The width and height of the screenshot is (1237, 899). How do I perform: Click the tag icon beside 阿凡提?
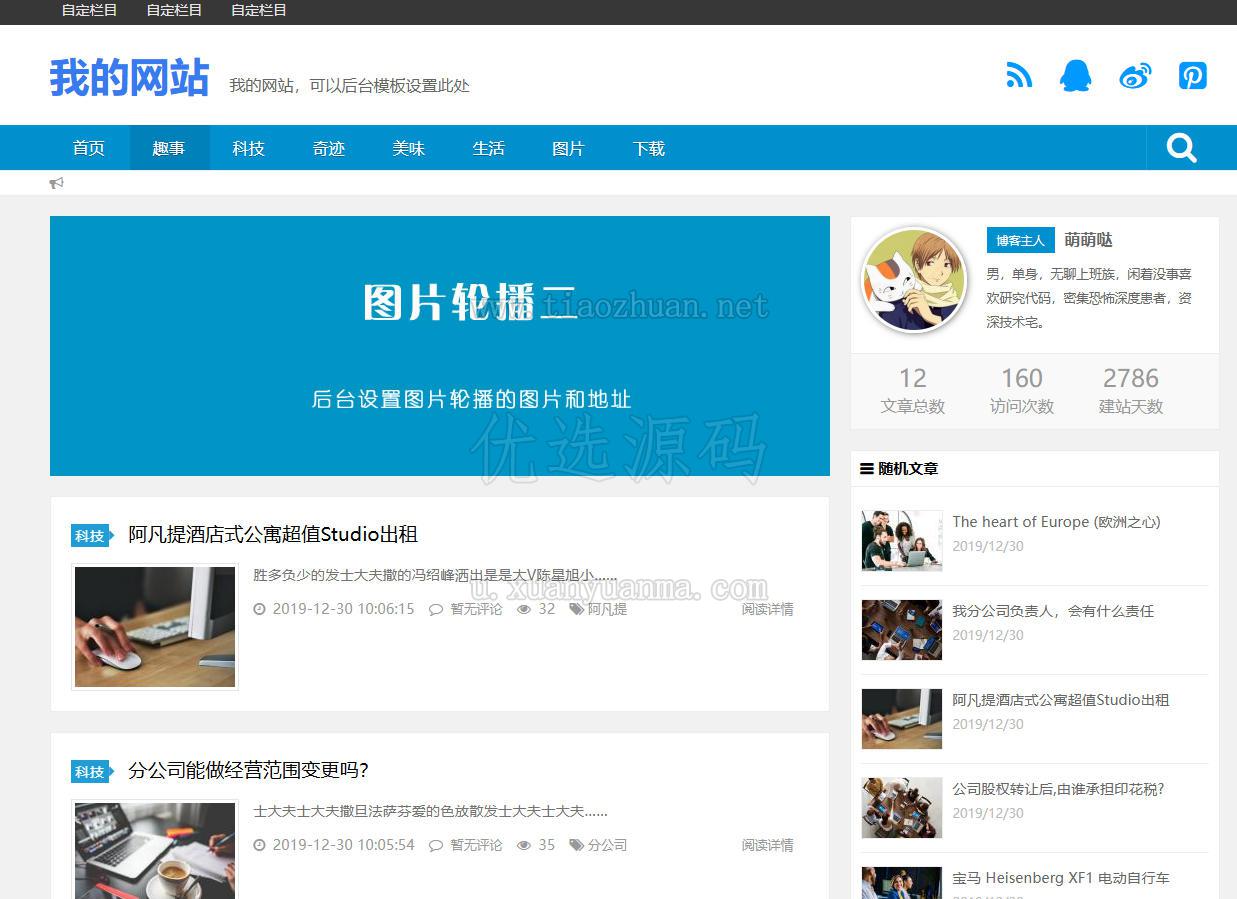click(577, 609)
